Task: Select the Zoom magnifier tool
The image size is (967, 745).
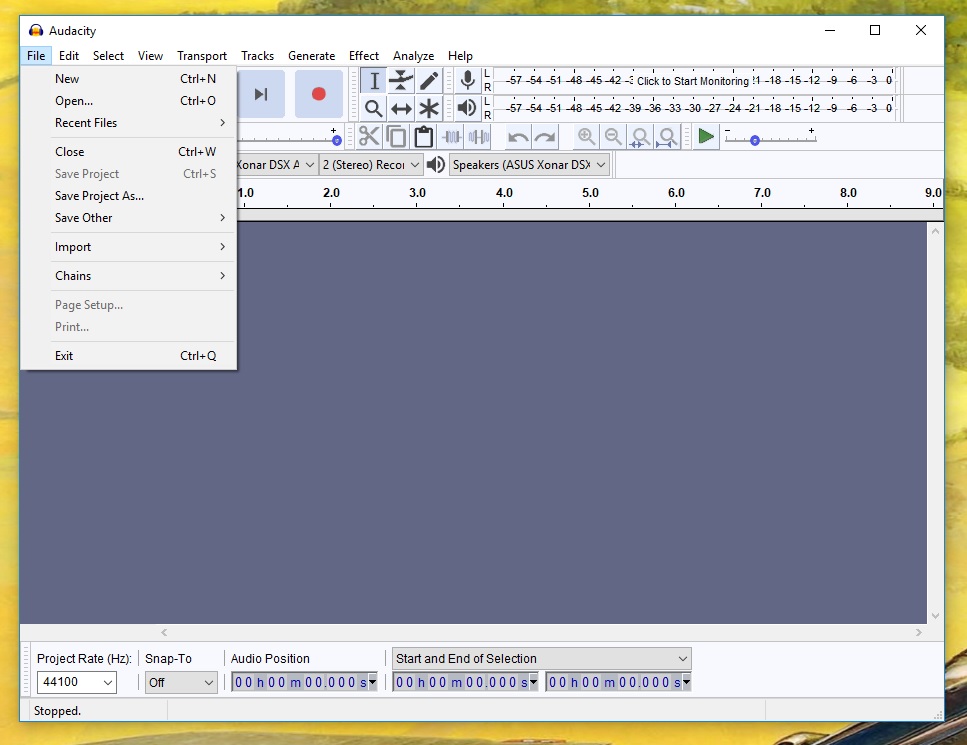Action: (374, 109)
